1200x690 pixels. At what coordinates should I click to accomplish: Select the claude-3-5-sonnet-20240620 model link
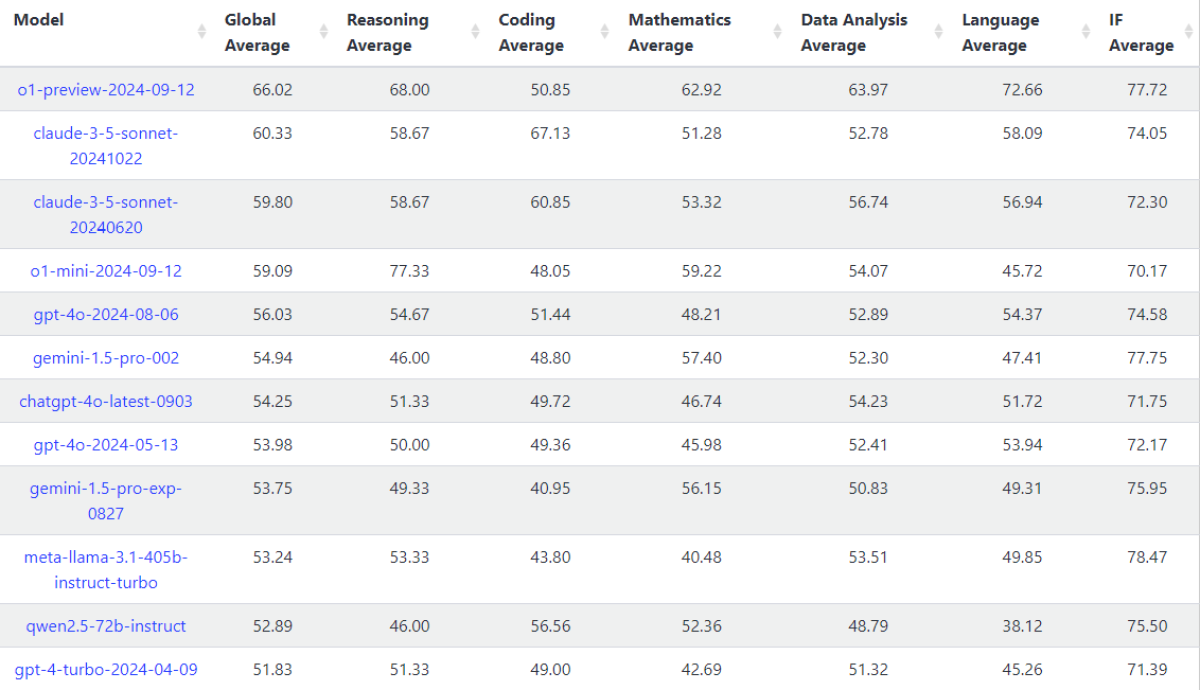click(106, 214)
